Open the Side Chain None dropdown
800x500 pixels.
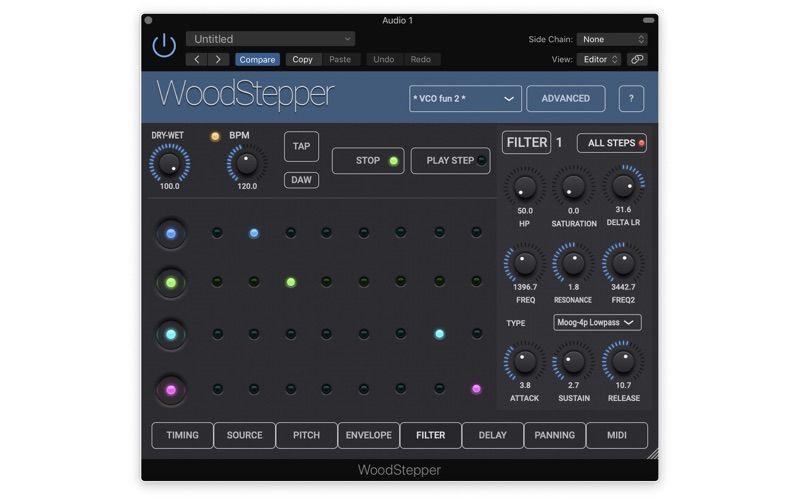(x=612, y=39)
